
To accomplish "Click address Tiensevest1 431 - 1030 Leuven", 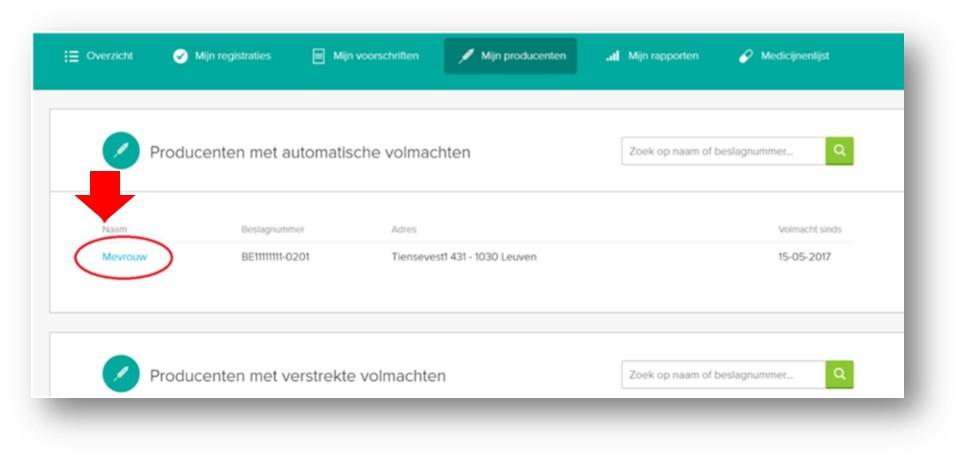I will [464, 257].
